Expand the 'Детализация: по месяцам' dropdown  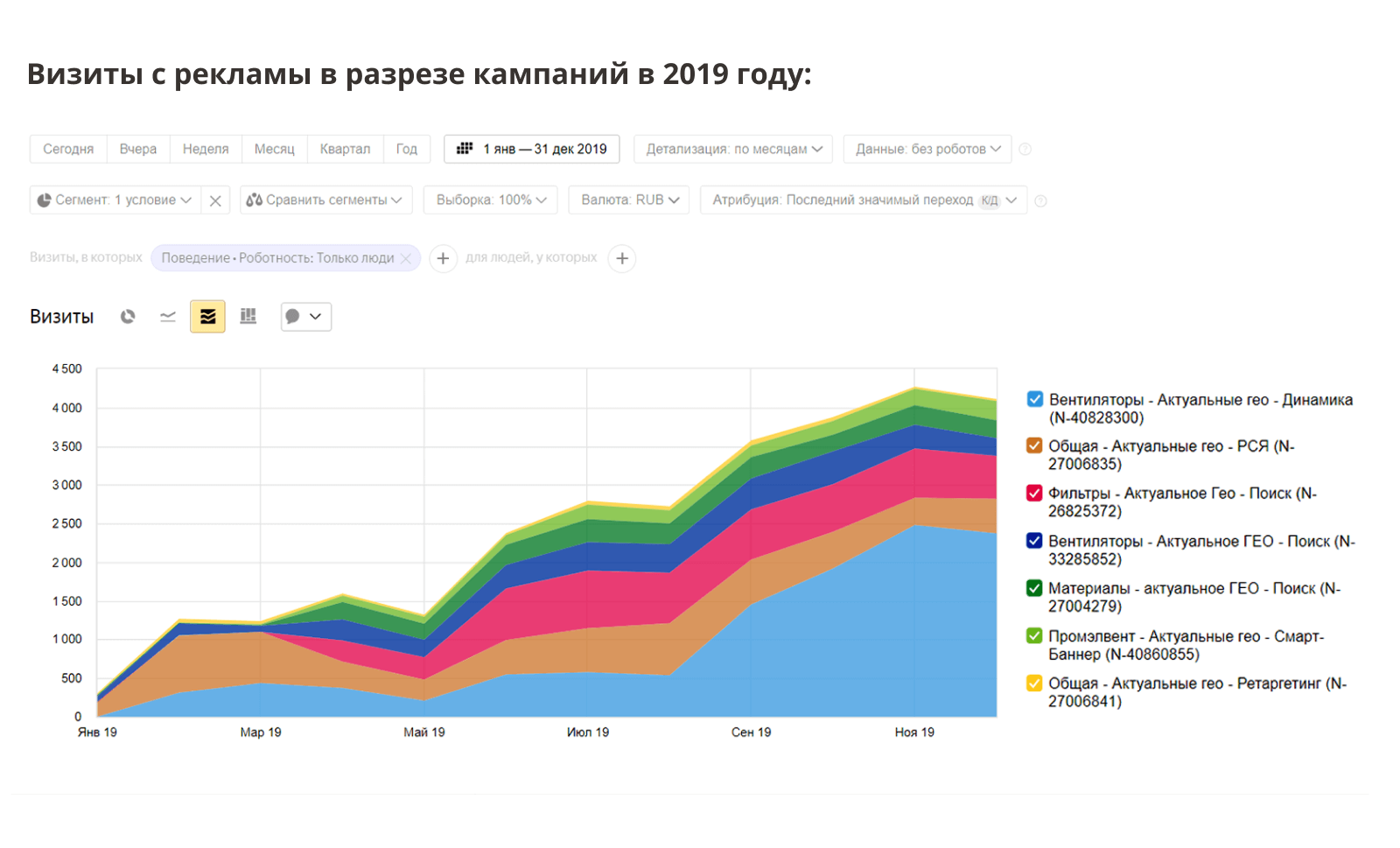click(733, 149)
